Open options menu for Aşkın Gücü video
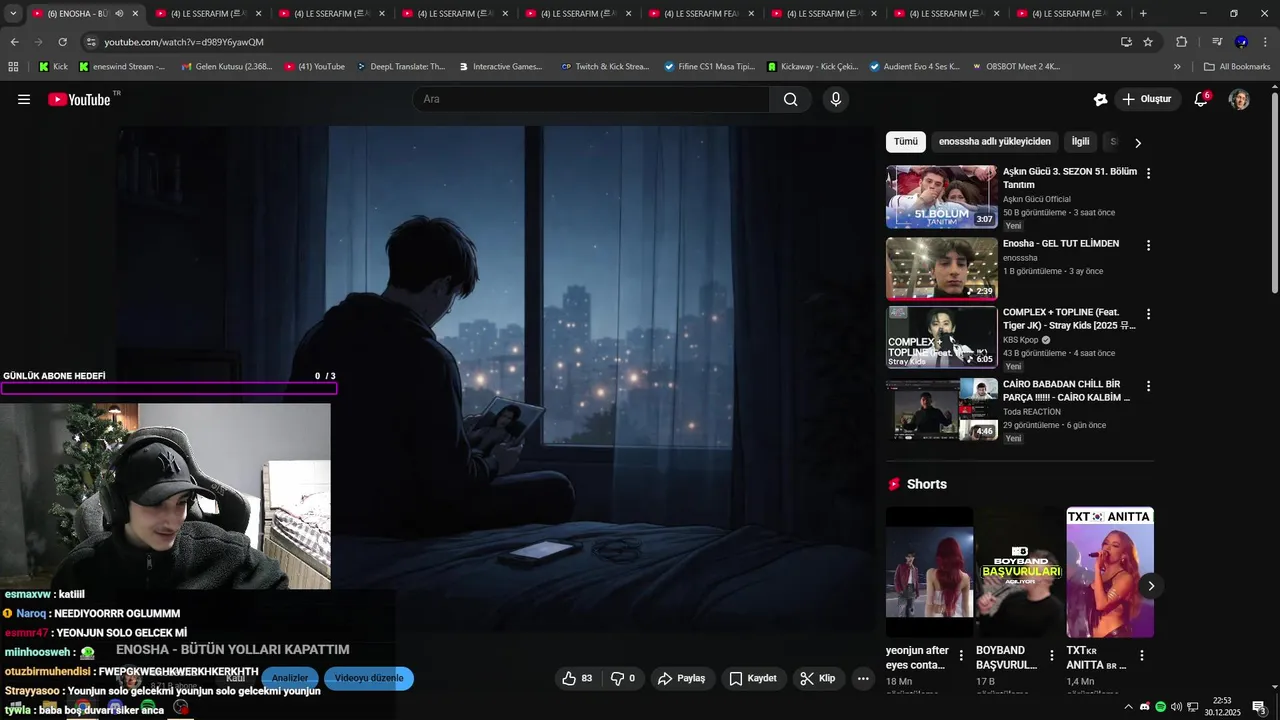Screen dimensions: 1280x720 pos(1148,173)
